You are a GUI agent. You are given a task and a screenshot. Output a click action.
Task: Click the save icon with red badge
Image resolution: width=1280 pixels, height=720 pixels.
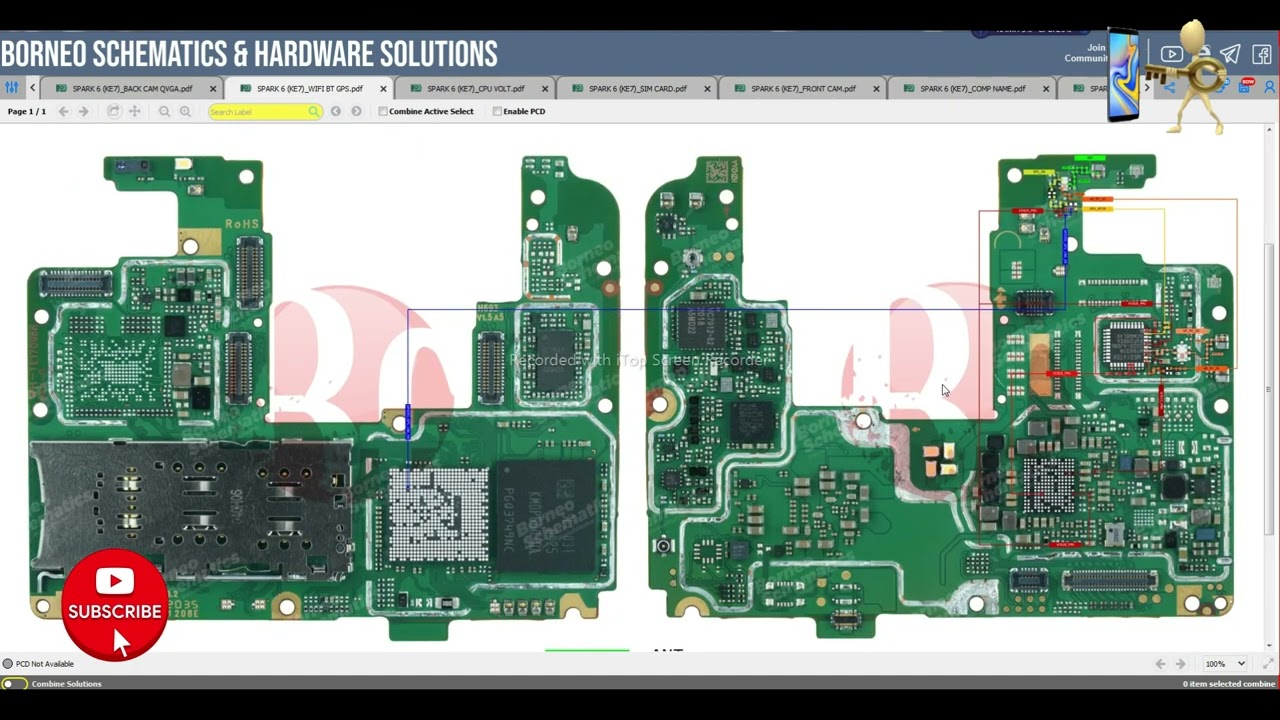pyautogui.click(x=1245, y=87)
